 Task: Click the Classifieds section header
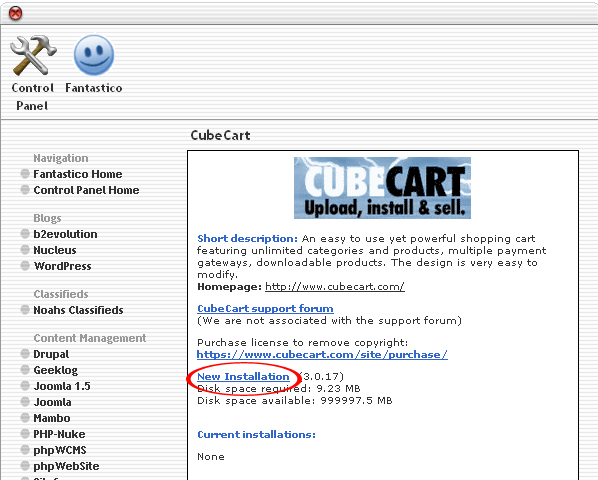pos(61,294)
